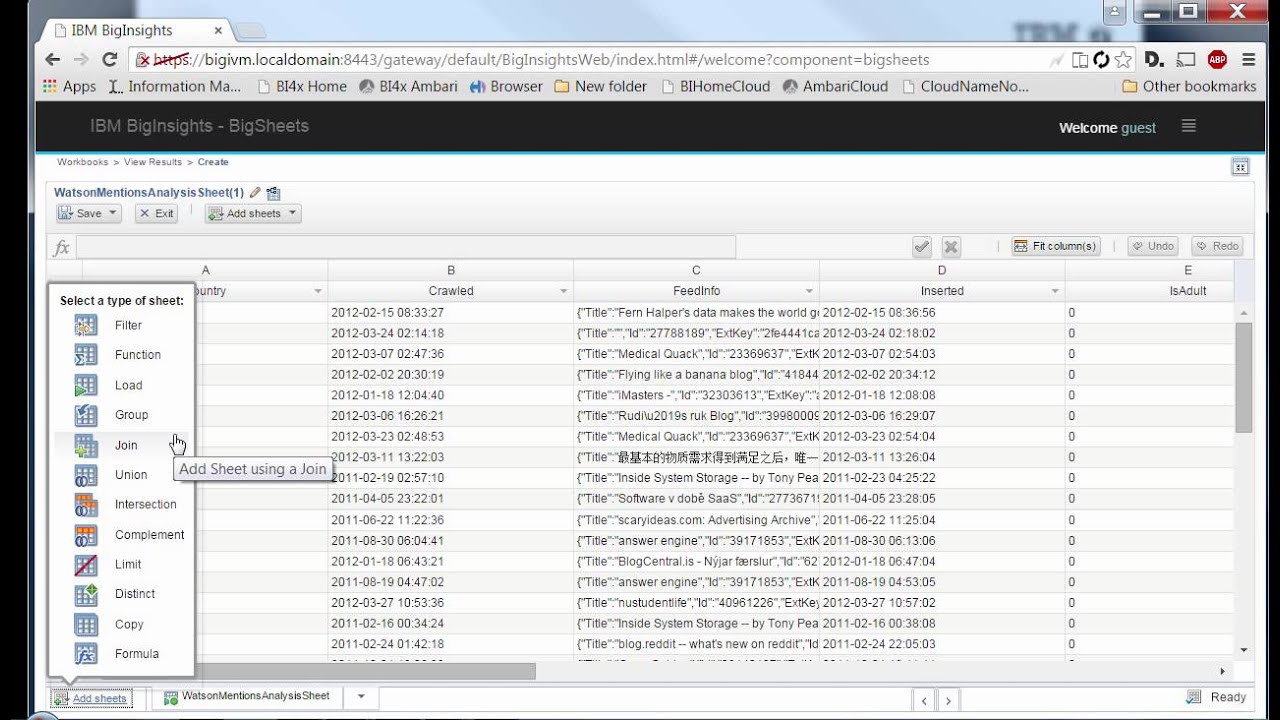
Task: Click the AdBlock Plus extension icon
Action: 1217,59
